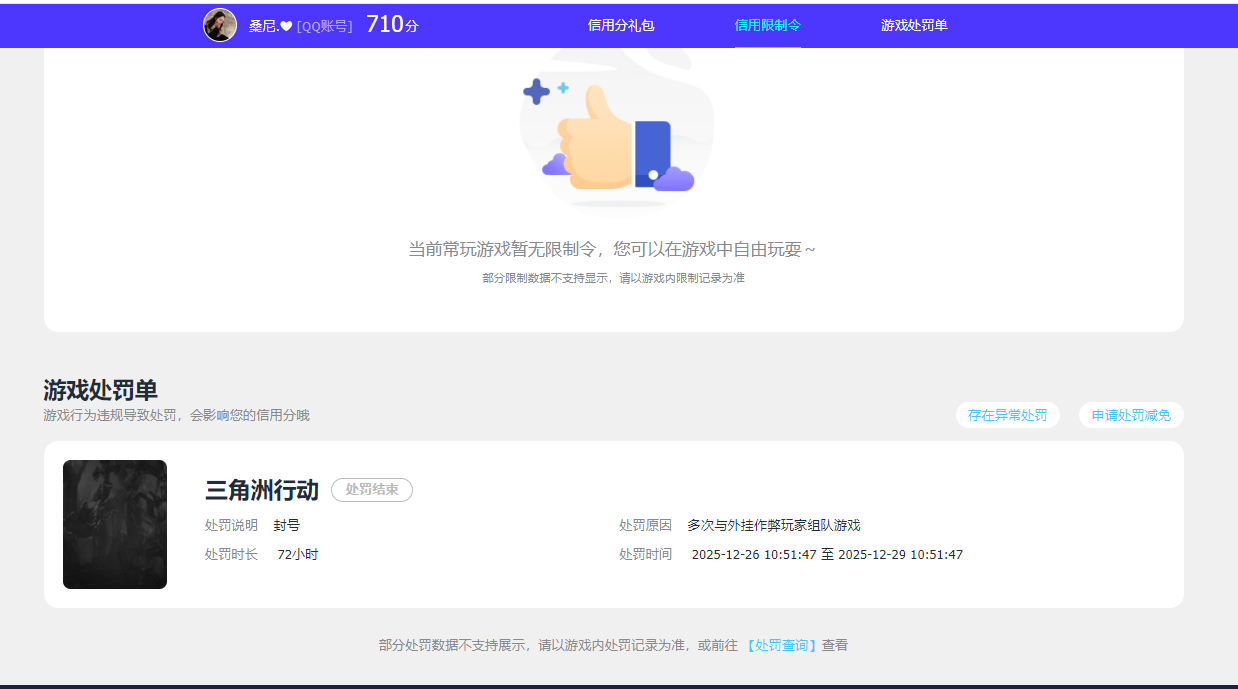Click the 处罚结束 status badge

point(372,490)
